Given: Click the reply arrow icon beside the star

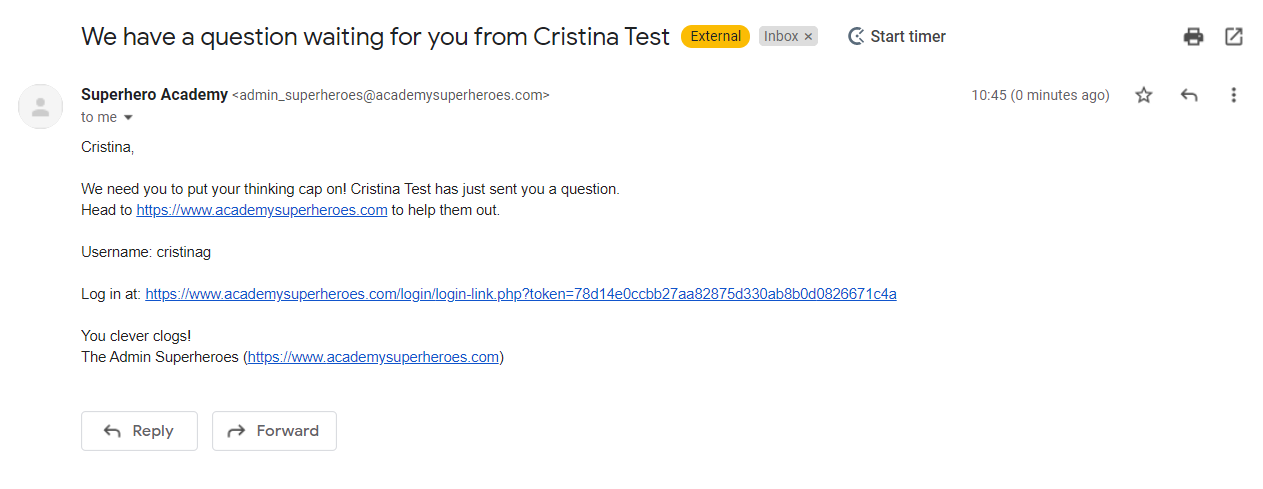Looking at the screenshot, I should click(x=1189, y=95).
